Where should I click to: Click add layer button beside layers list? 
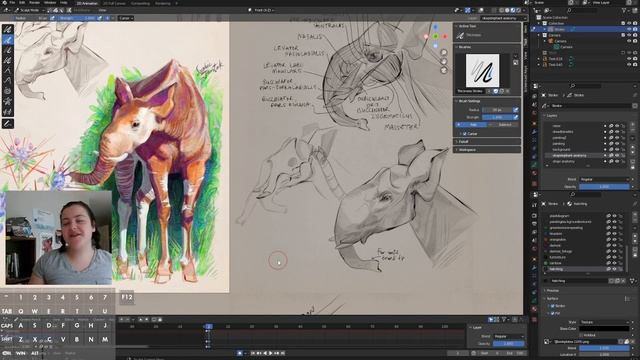(633, 124)
